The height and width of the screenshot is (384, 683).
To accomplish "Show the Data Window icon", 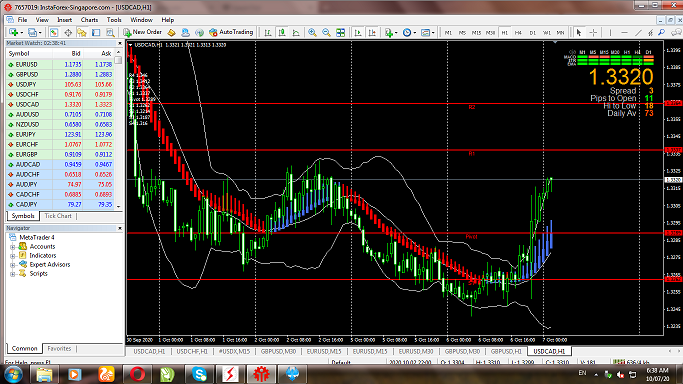I will click(68, 32).
